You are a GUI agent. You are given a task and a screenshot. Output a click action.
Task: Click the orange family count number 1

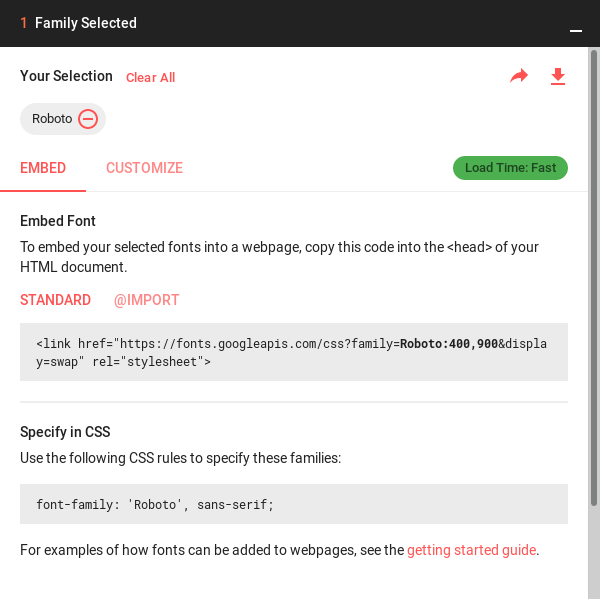tap(24, 23)
